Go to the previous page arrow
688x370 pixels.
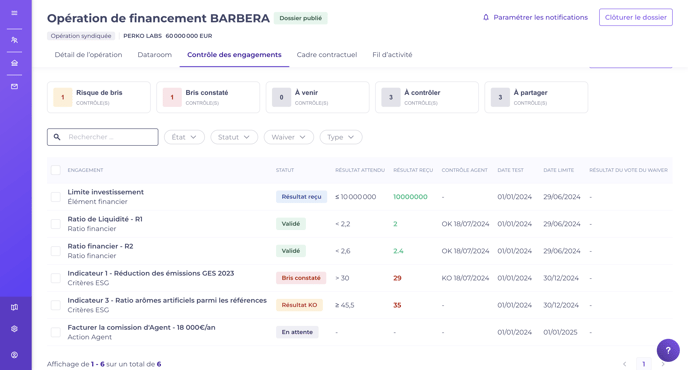pos(624,364)
